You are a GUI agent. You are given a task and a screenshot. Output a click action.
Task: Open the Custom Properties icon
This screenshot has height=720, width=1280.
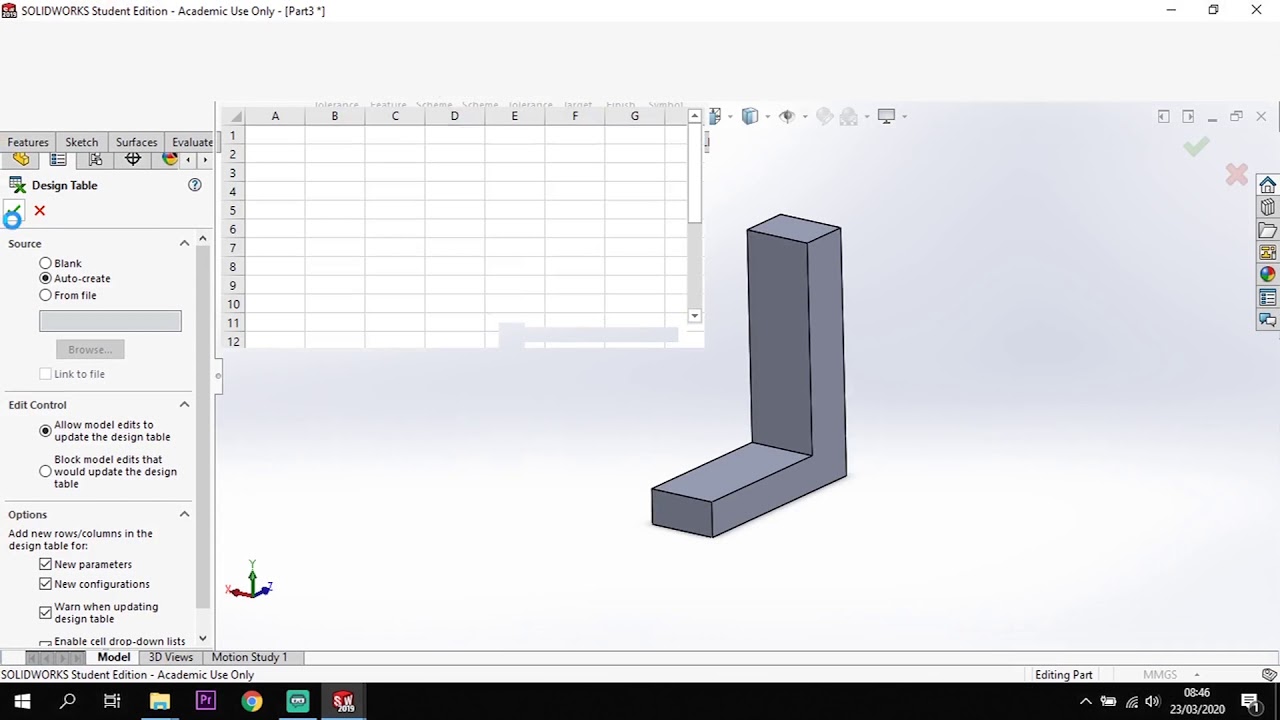(x=1268, y=298)
